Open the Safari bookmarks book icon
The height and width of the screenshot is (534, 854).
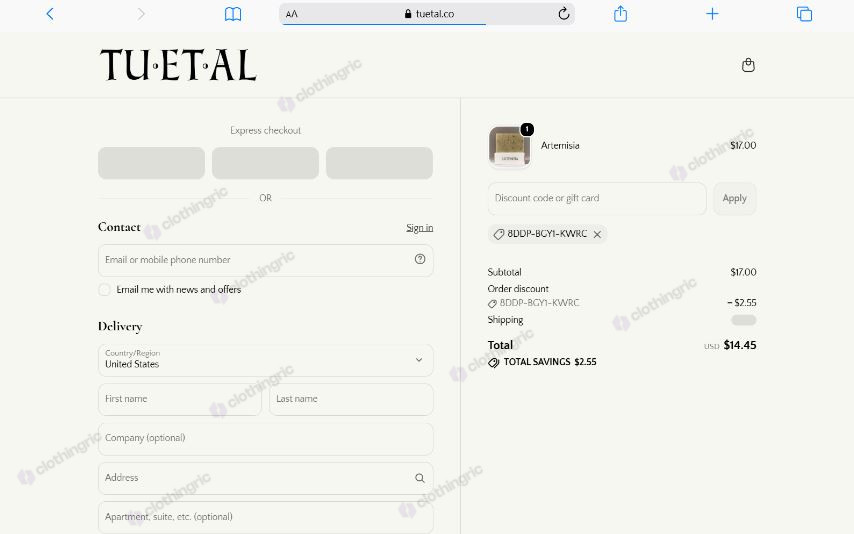[233, 14]
